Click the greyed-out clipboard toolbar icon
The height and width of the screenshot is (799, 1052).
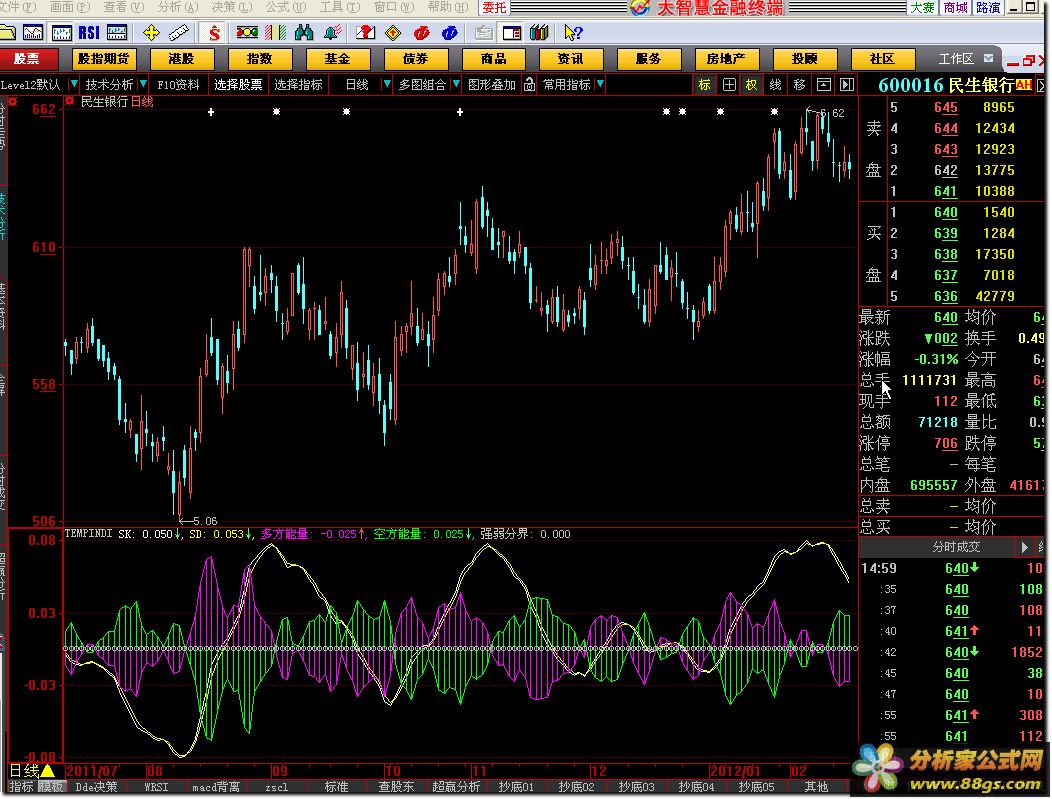483,32
